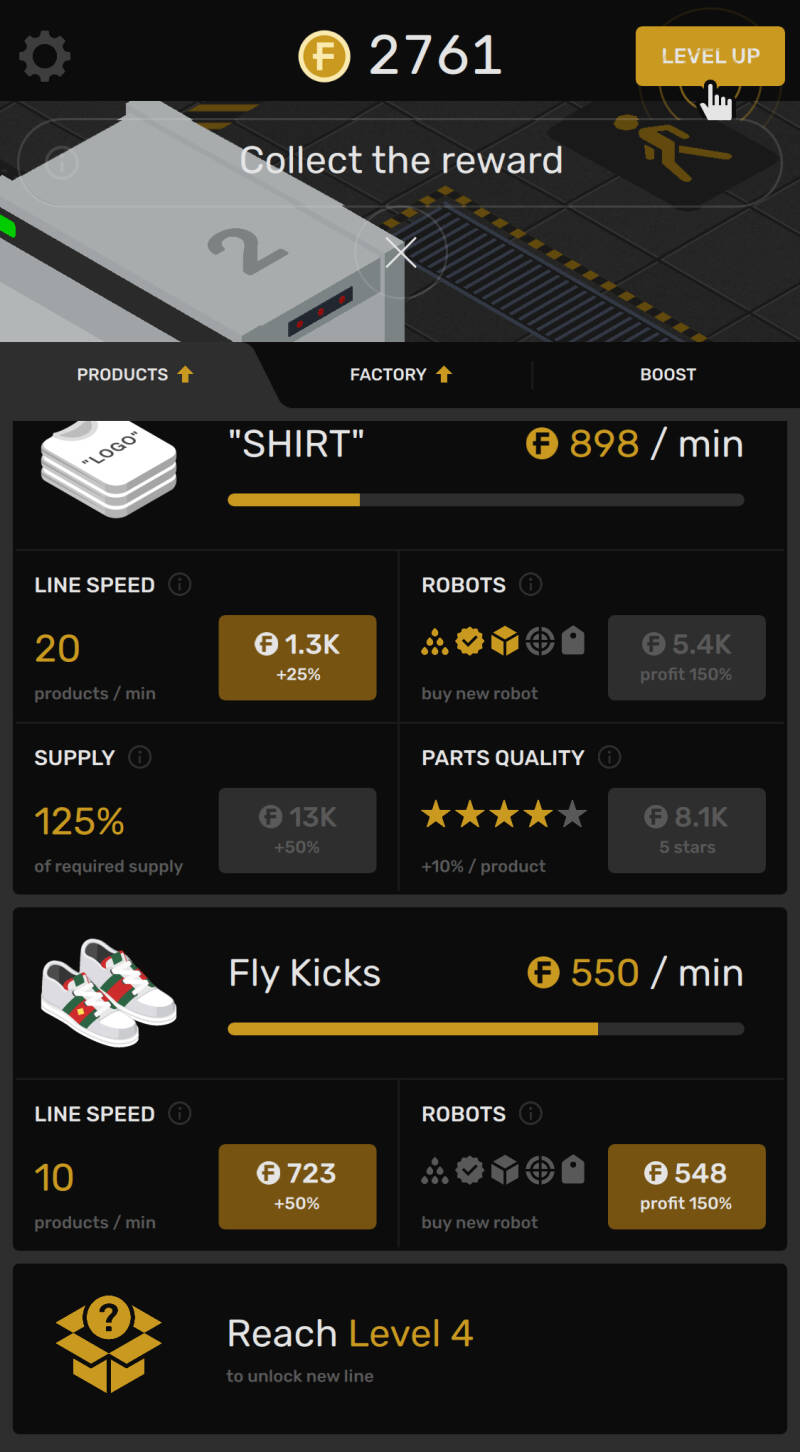800x1452 pixels.
Task: Buy SHIRT robot for 5.4K
Action: tap(686, 657)
